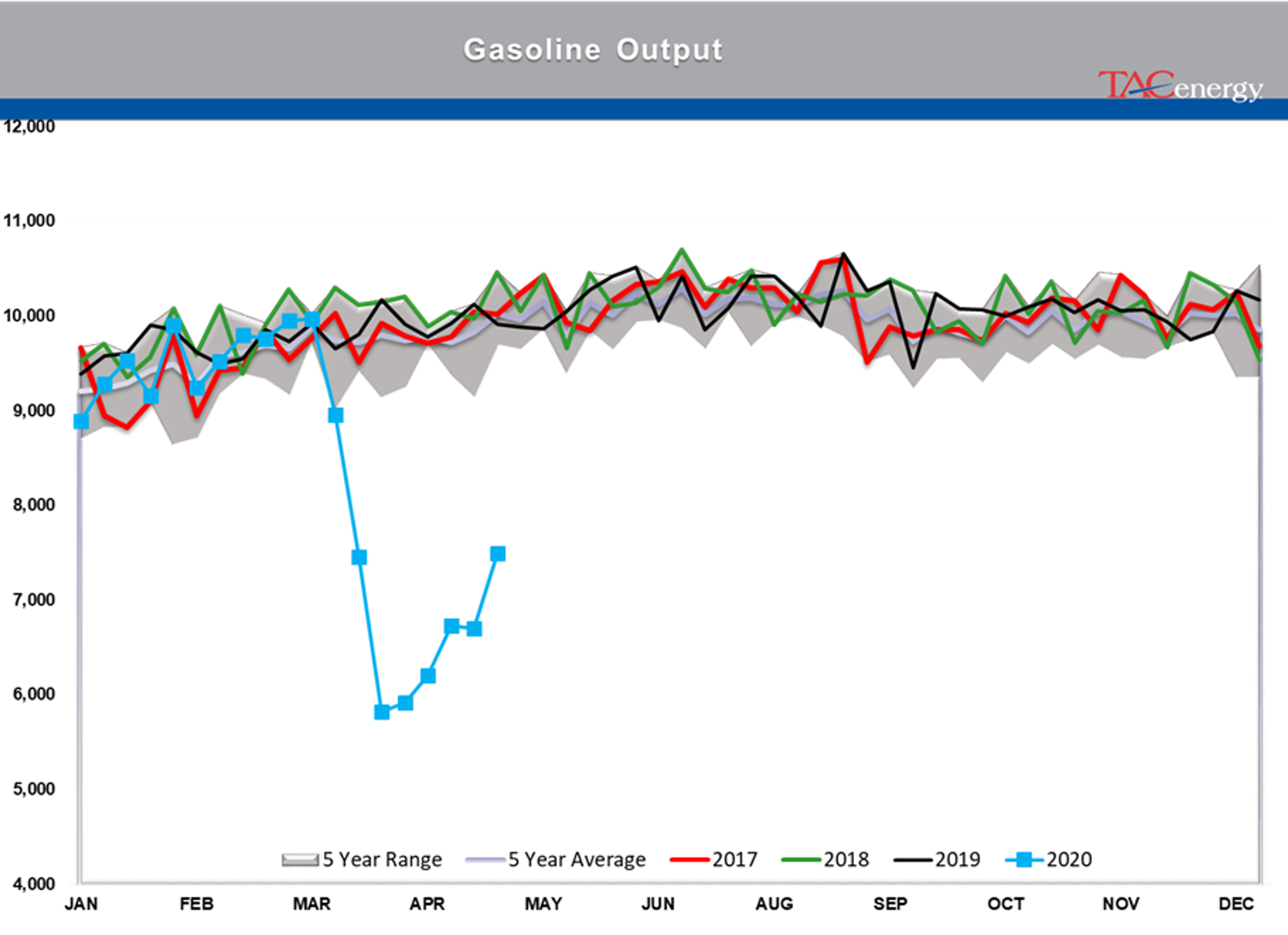Click the MAY x-axis label
The height and width of the screenshot is (935, 1288).
[543, 904]
